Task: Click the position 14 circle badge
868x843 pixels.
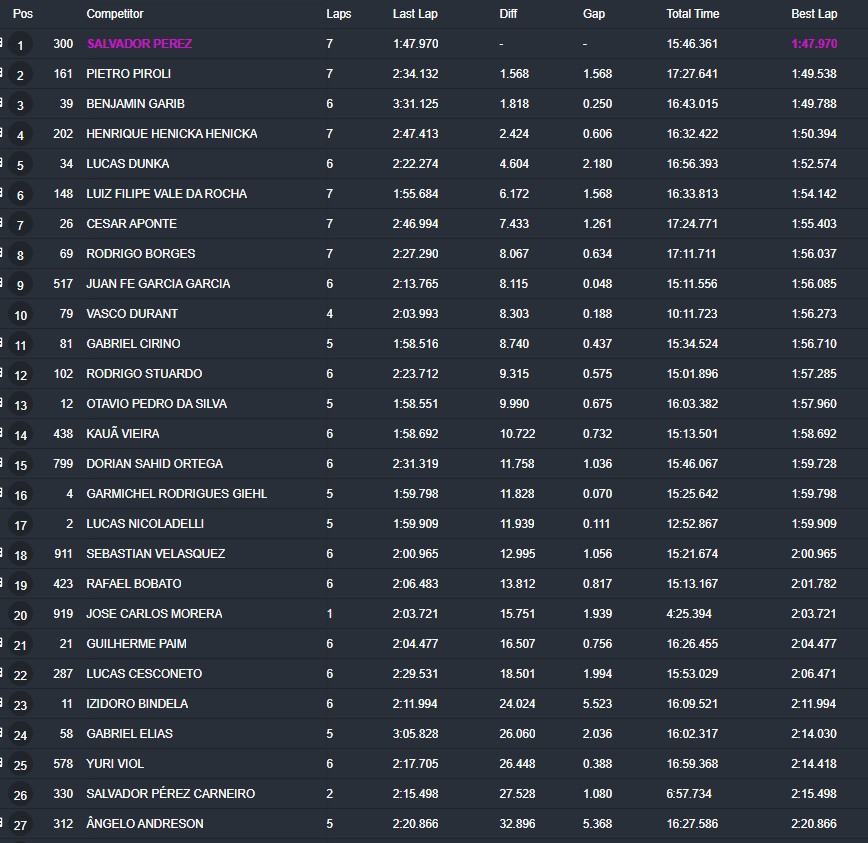Action: tap(21, 435)
